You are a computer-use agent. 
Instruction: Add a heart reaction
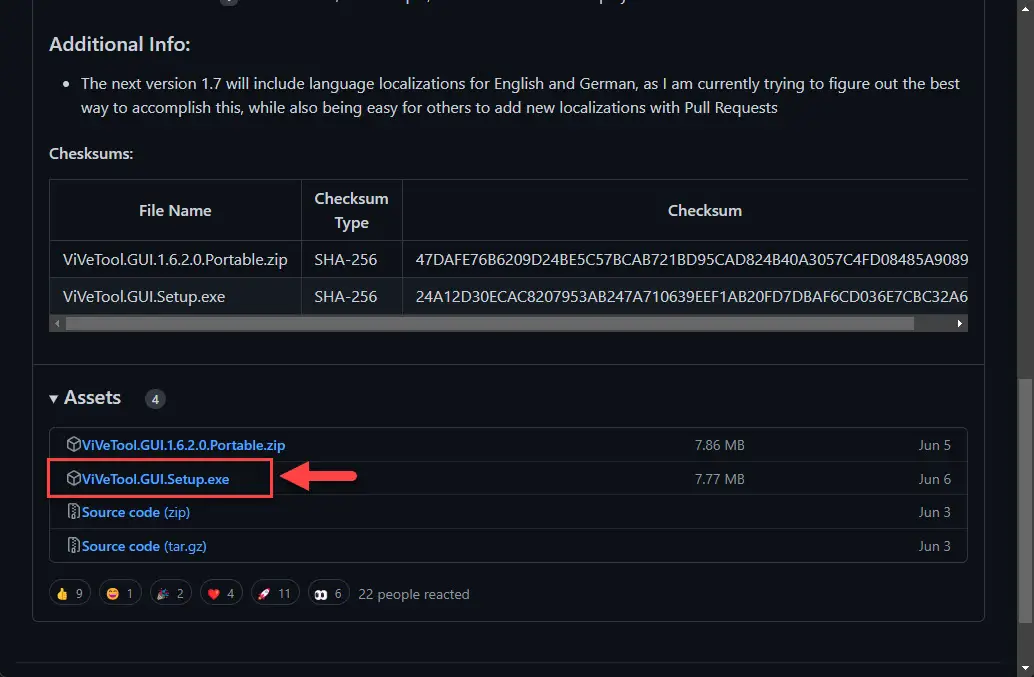pos(221,593)
